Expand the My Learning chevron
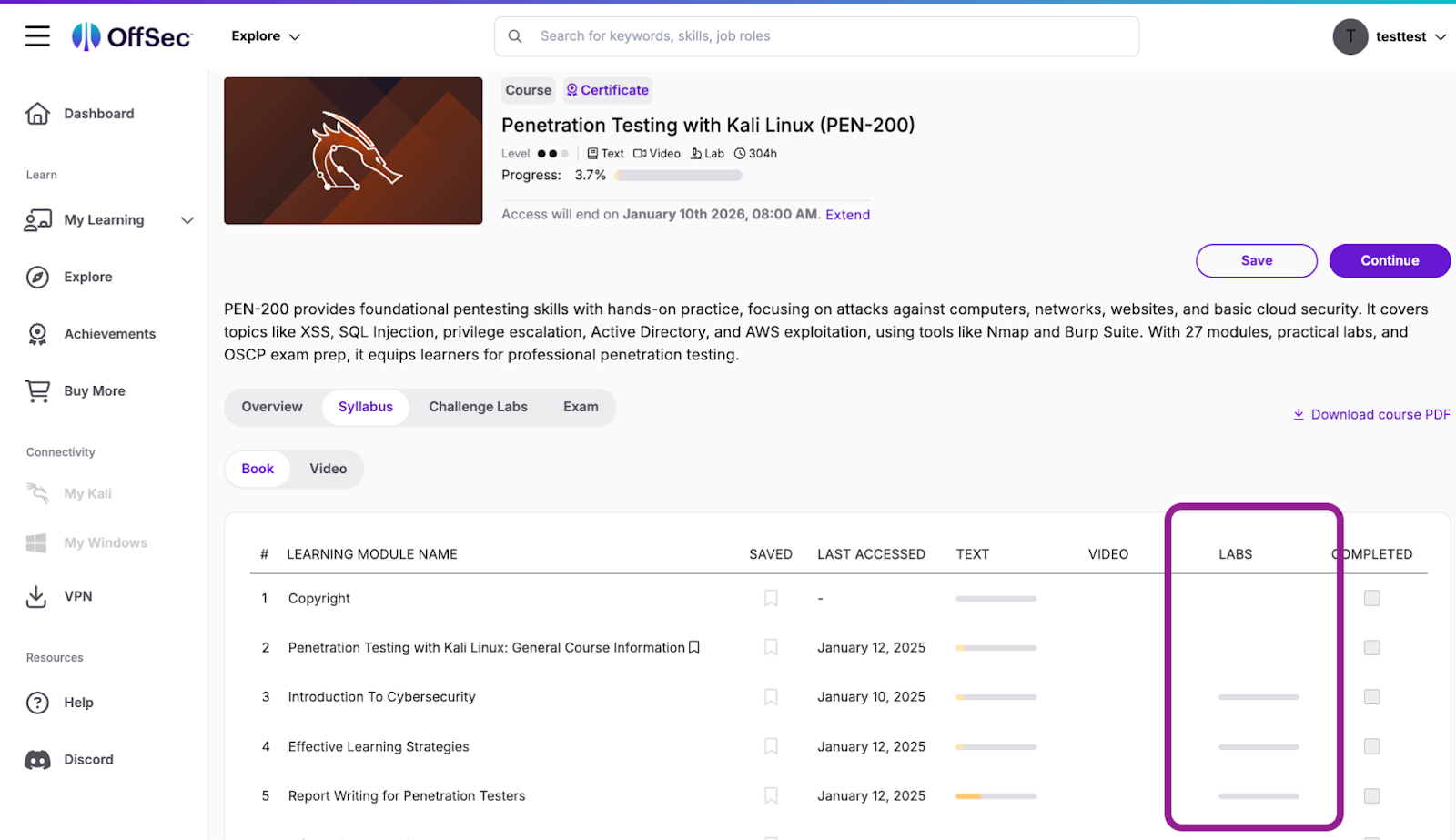The width and height of the screenshot is (1456, 840). [187, 220]
